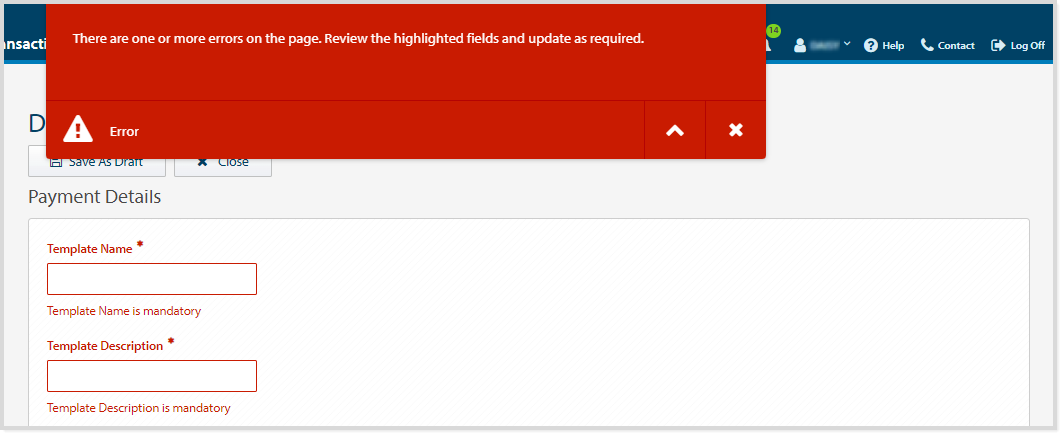Focus the Template Name input field
Image resolution: width=1063 pixels, height=436 pixels.
[x=152, y=279]
